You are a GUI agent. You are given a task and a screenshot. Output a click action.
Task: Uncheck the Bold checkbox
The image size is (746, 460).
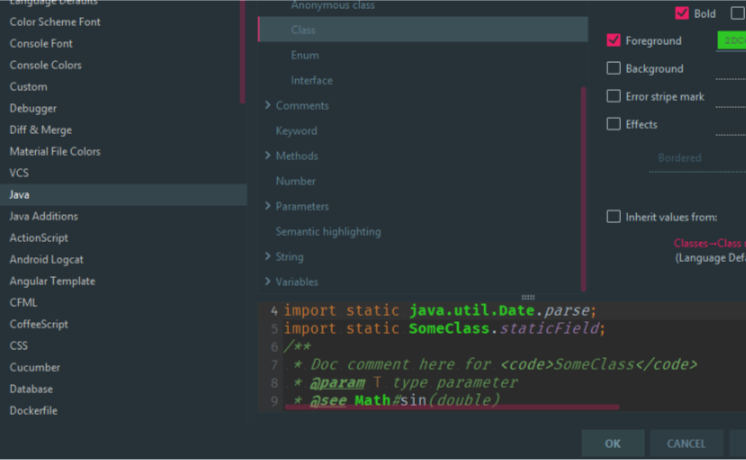tap(682, 14)
